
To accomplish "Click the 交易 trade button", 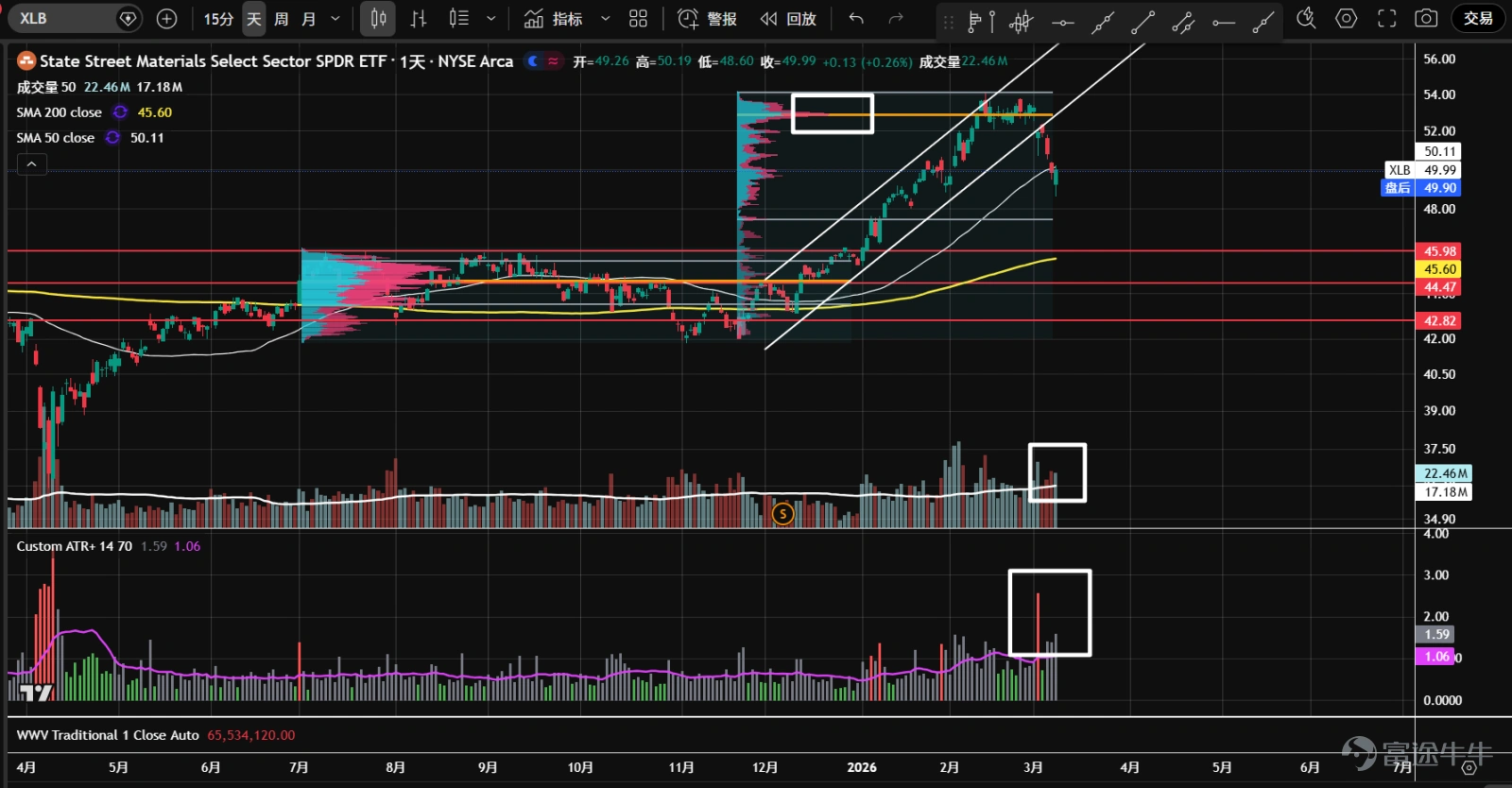I will 1478,18.
